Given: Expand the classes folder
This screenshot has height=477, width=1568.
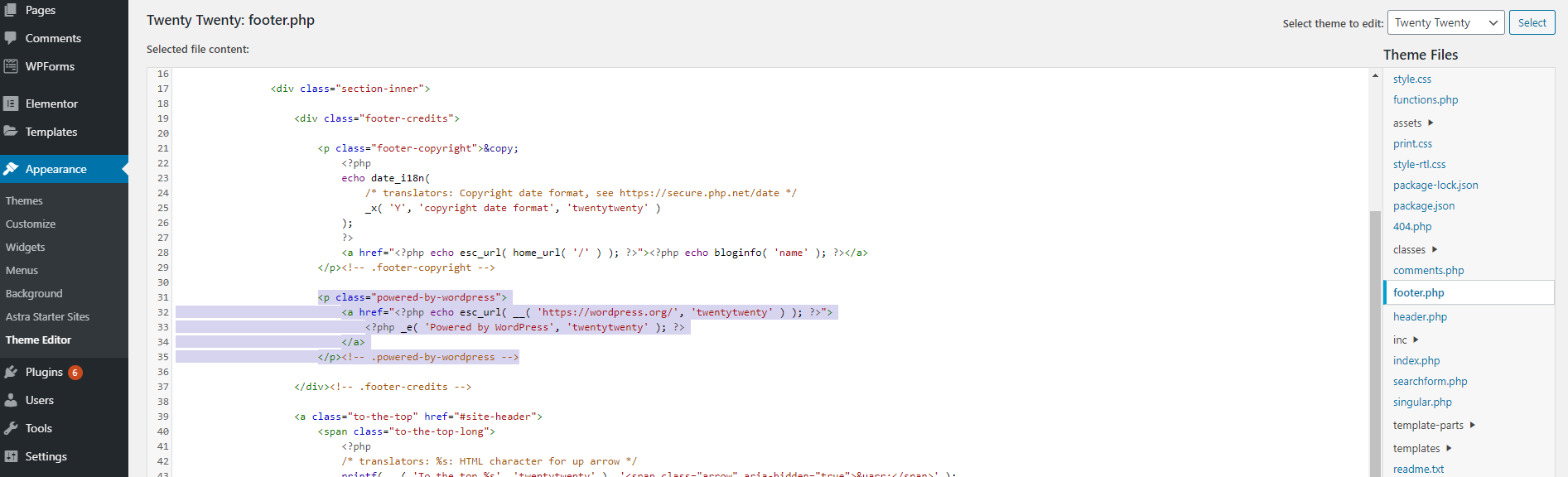Looking at the screenshot, I should (1415, 249).
